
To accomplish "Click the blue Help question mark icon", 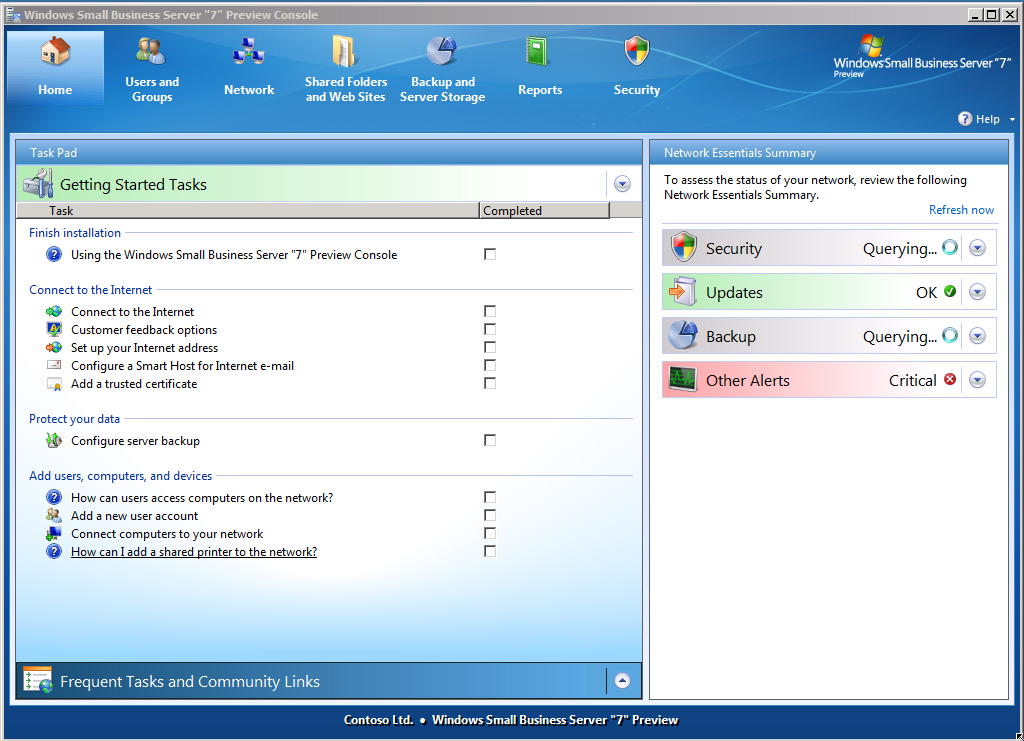I will (965, 119).
